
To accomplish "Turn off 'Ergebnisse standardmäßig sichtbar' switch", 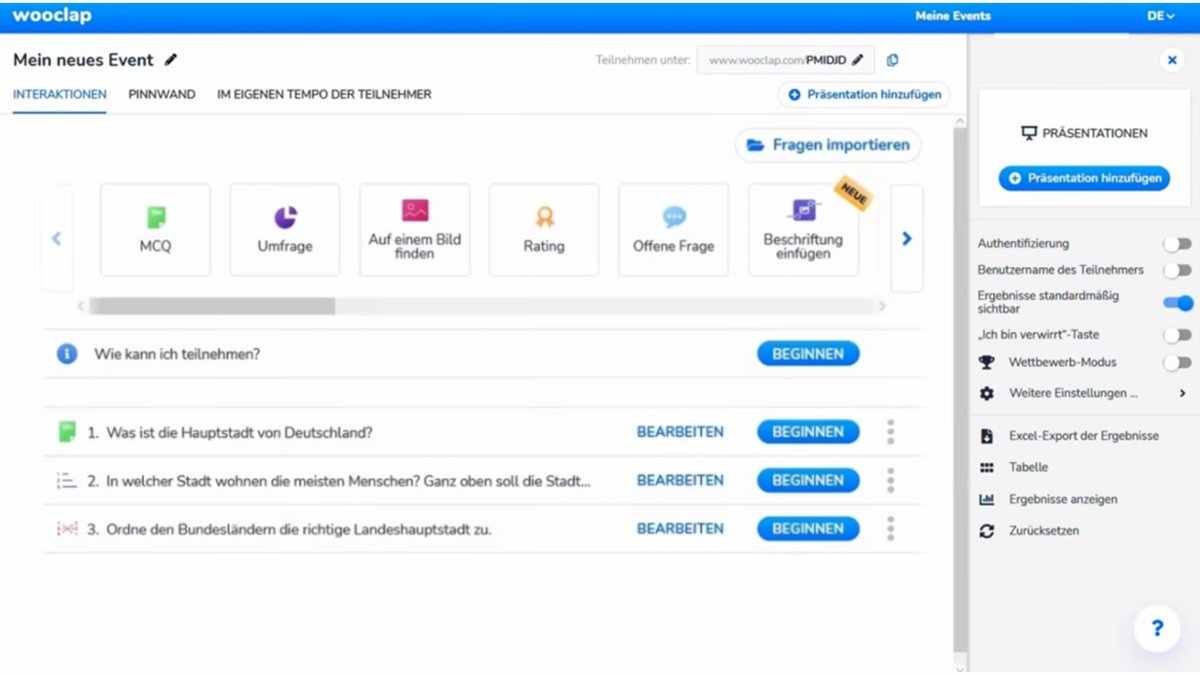I will 1177,303.
